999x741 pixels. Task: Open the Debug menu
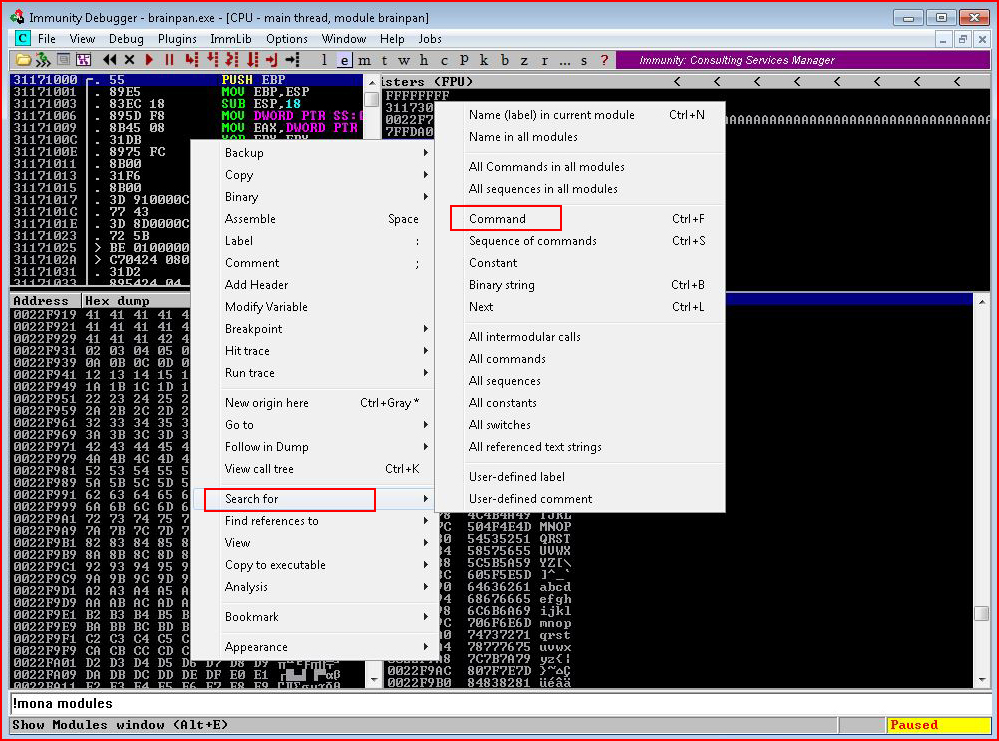pyautogui.click(x=126, y=39)
